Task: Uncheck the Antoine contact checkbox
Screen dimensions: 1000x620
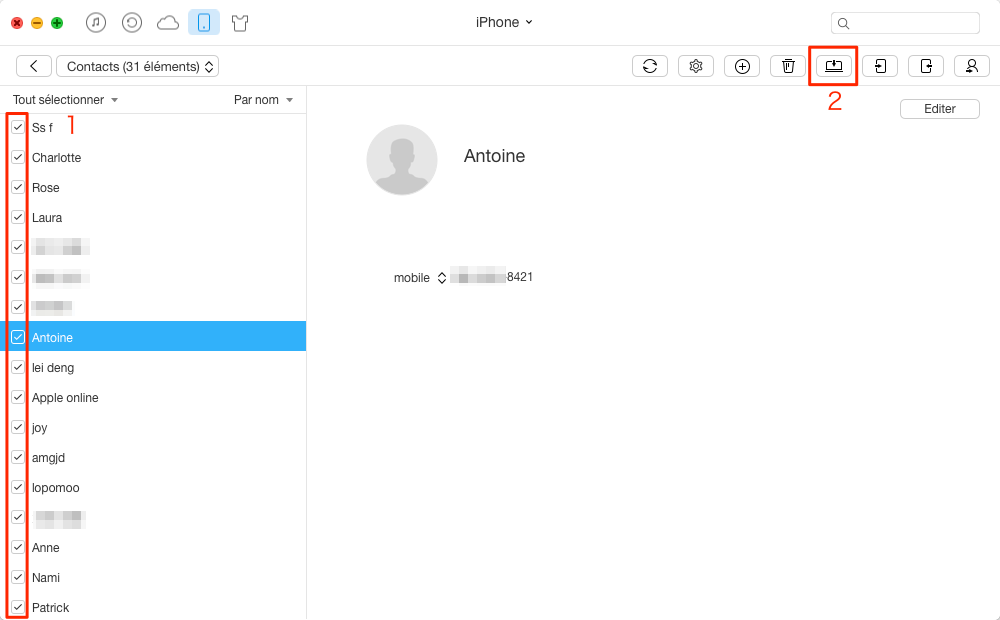Action: (18, 337)
